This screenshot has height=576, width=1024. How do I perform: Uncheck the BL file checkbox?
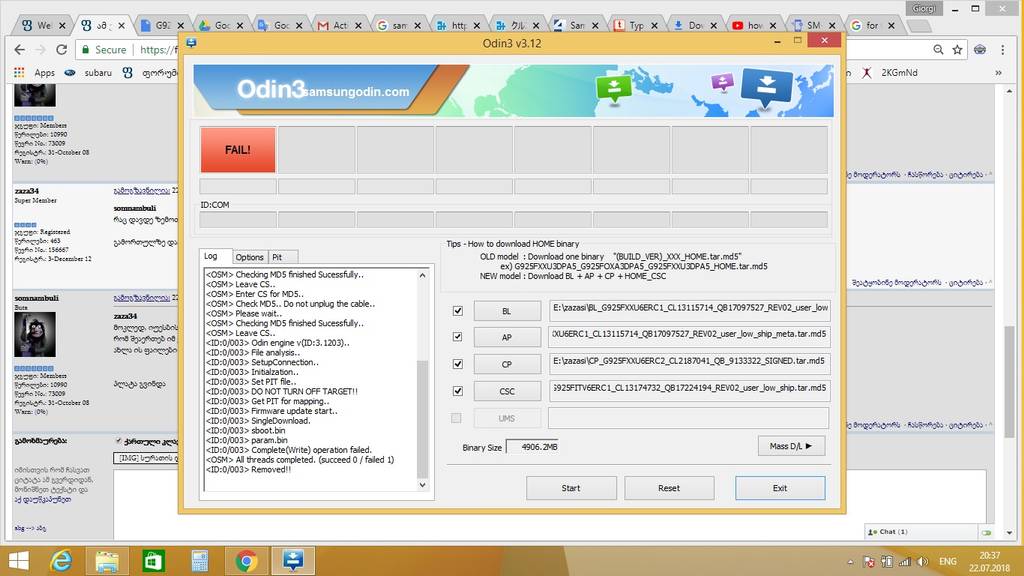(x=458, y=310)
